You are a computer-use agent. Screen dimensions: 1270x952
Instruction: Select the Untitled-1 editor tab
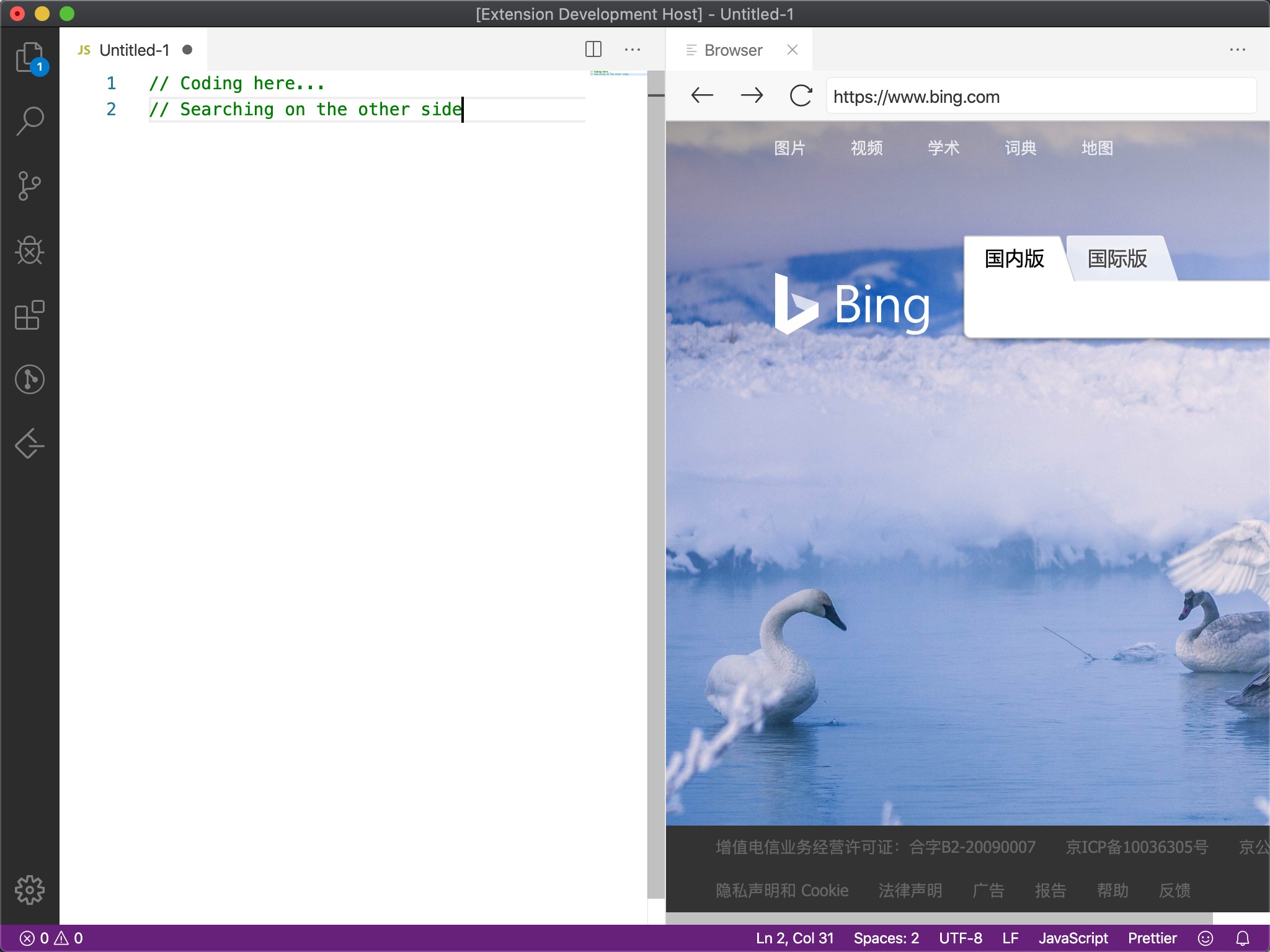click(x=134, y=50)
